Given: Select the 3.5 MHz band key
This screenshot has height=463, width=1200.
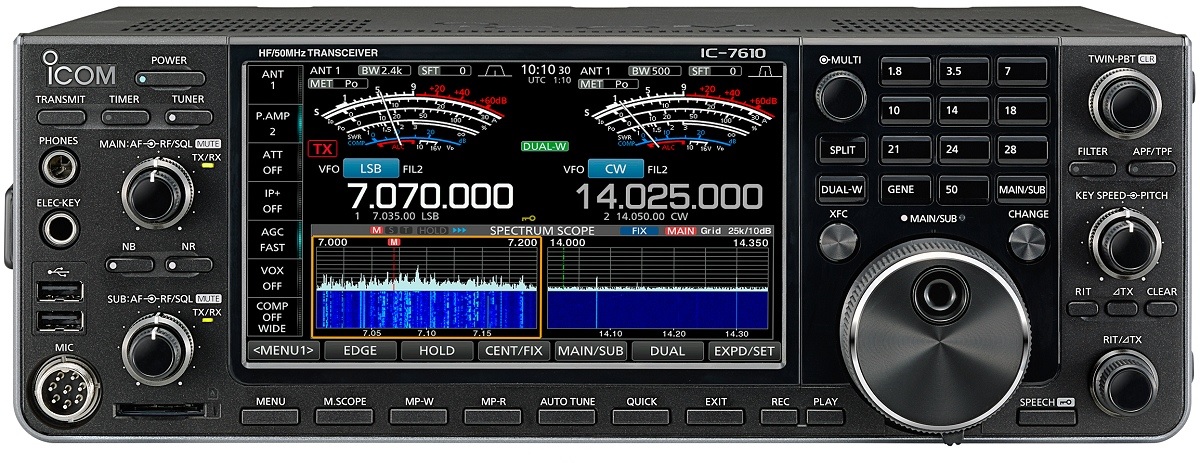Looking at the screenshot, I should tap(962, 72).
